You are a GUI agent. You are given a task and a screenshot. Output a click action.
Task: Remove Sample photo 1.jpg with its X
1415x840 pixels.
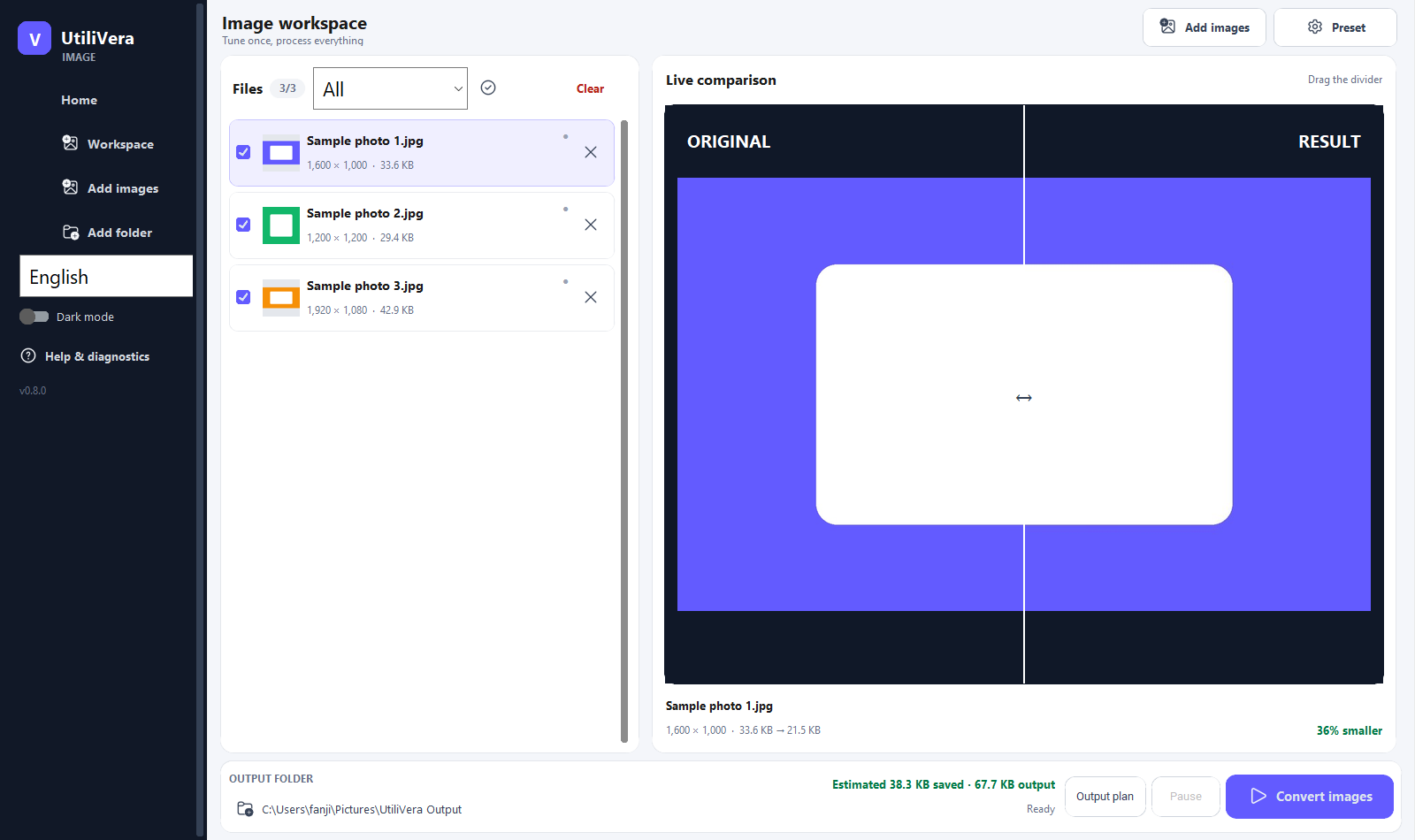591,152
